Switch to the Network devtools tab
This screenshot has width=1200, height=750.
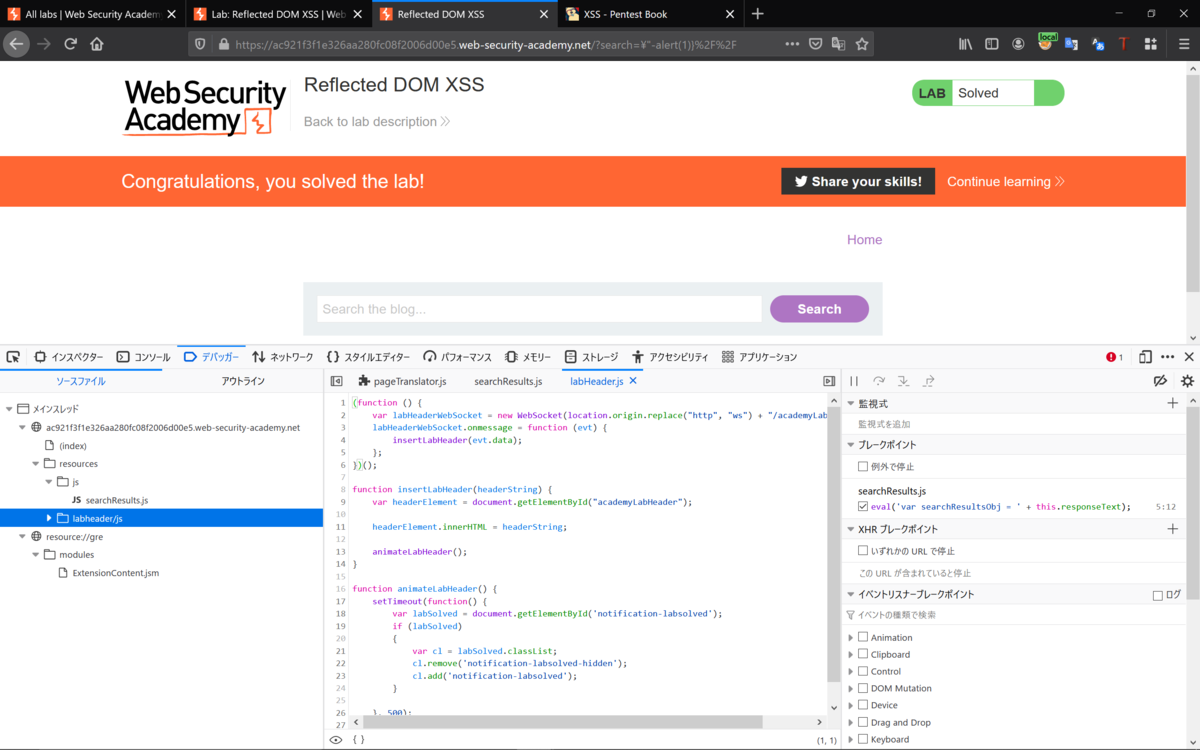(283, 357)
